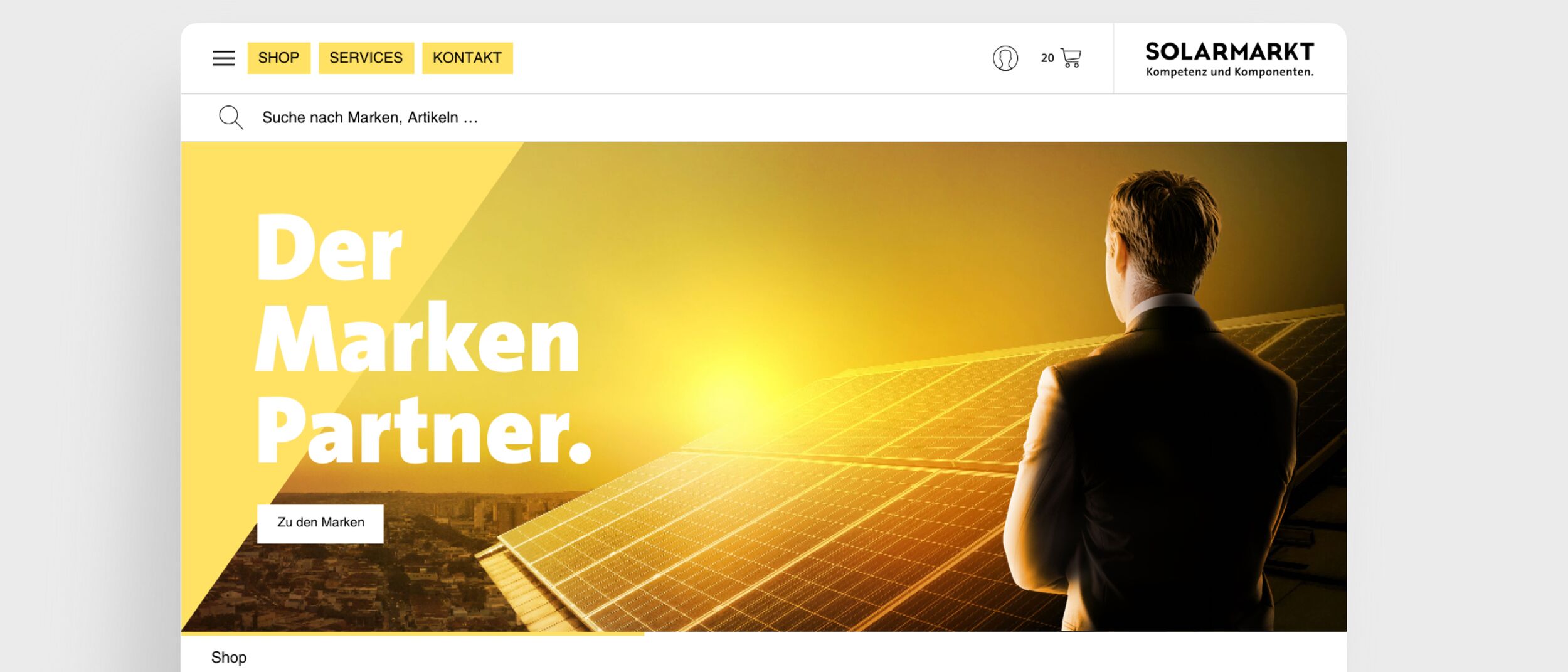Open the shopping cart icon

coord(1071,58)
